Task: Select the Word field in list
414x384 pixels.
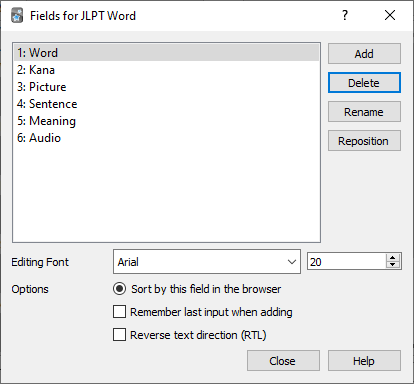Action: click(x=166, y=53)
